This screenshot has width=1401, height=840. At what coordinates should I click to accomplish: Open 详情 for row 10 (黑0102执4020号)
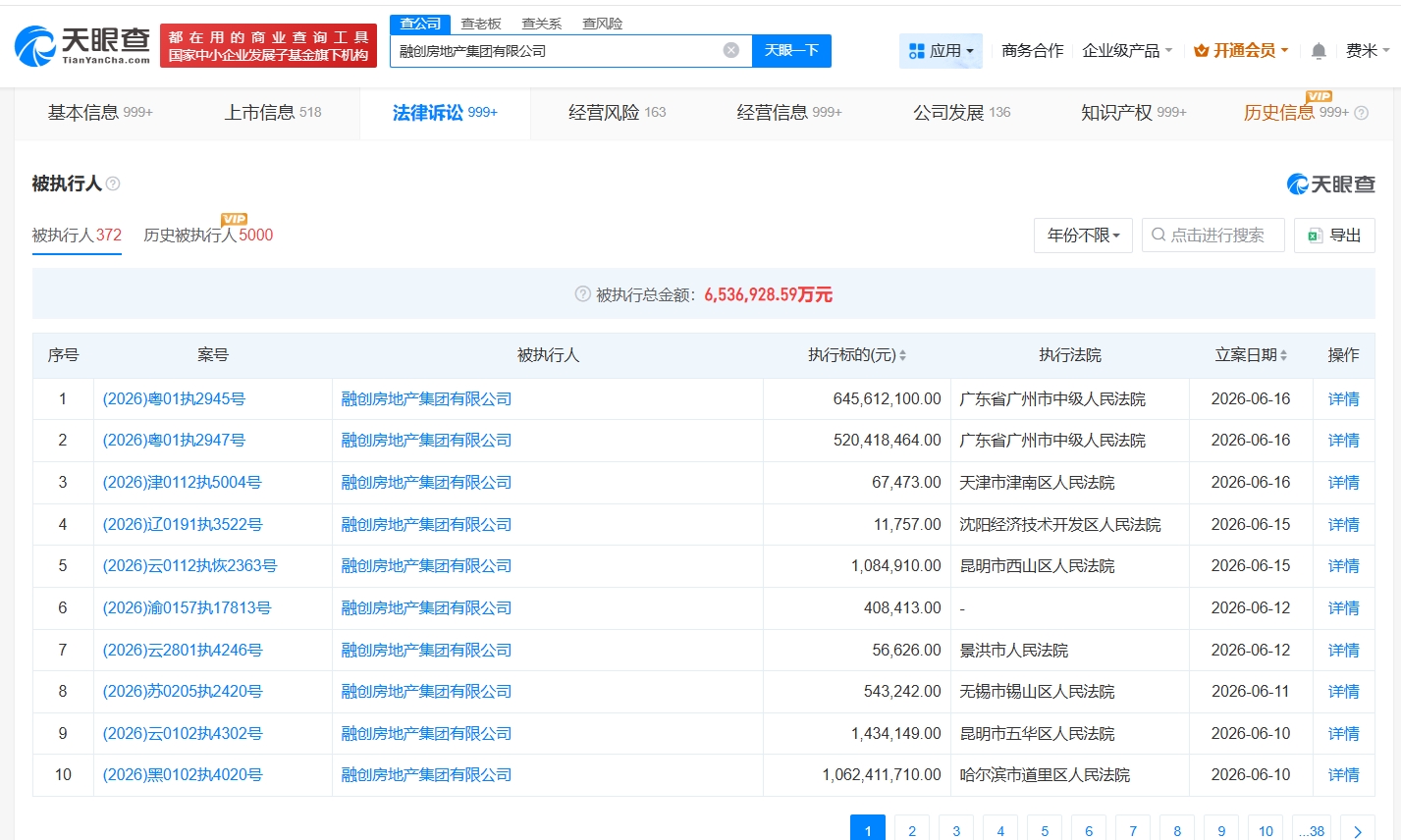click(1344, 775)
